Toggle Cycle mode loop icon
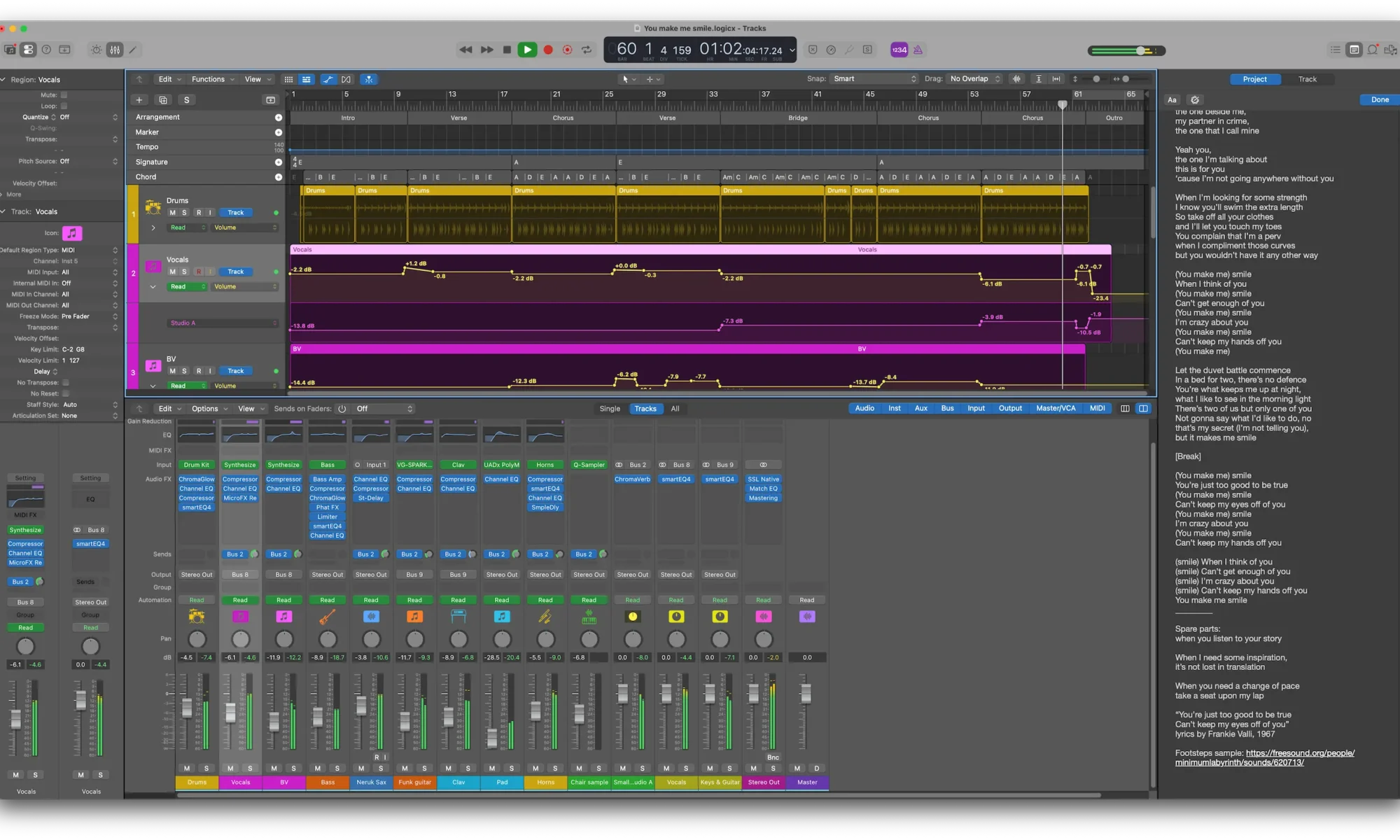 point(587,50)
